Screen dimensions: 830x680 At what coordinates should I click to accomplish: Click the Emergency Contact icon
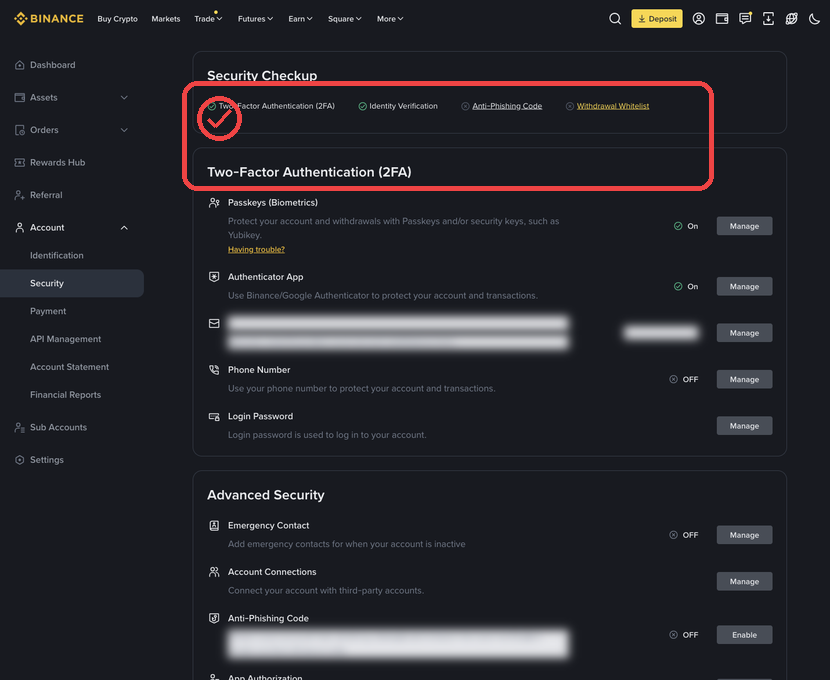(214, 525)
